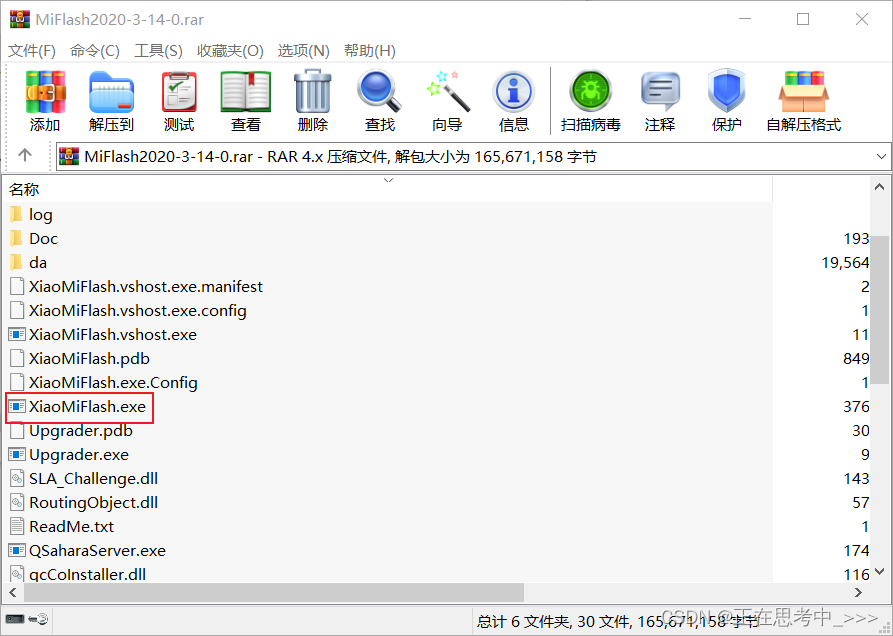This screenshot has height=636, width=893.
Task: Click the archive path address box
Action: tap(473, 157)
